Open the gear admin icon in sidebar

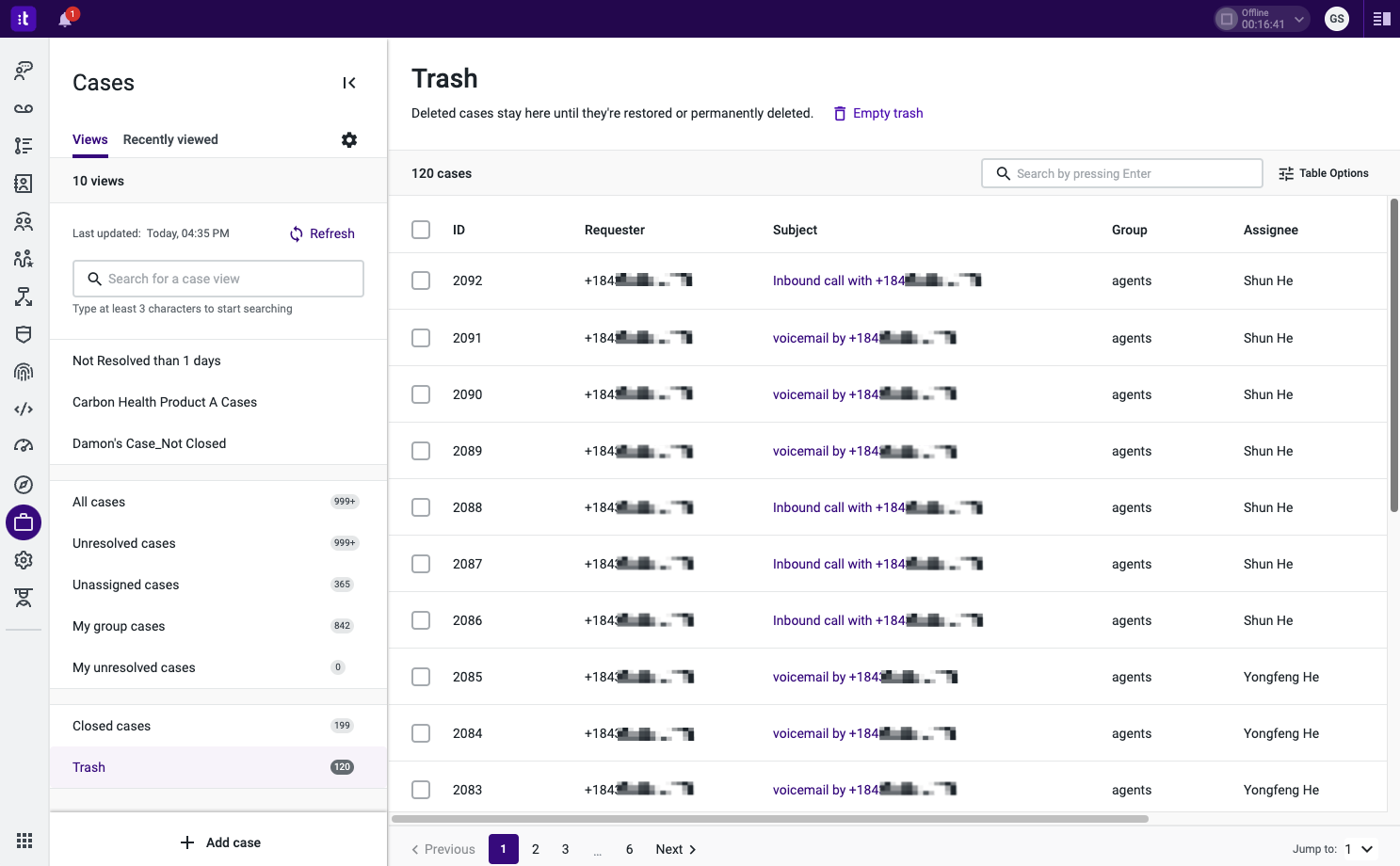24,560
